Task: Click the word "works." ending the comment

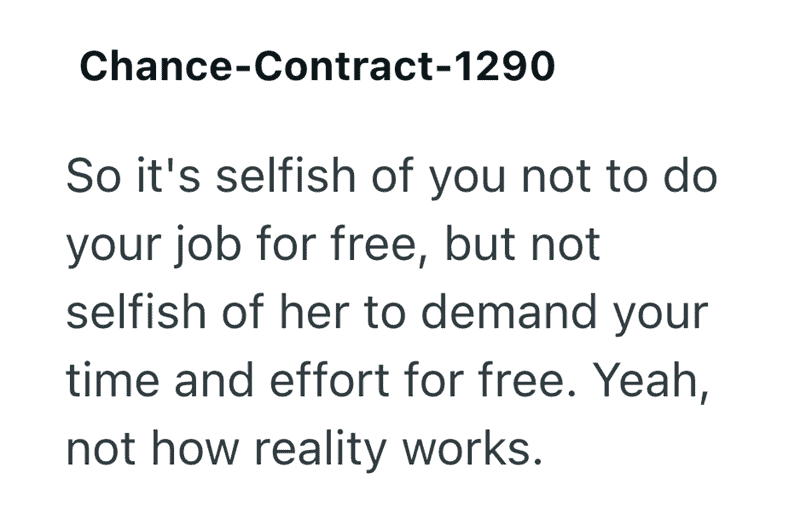Action: (x=472, y=449)
